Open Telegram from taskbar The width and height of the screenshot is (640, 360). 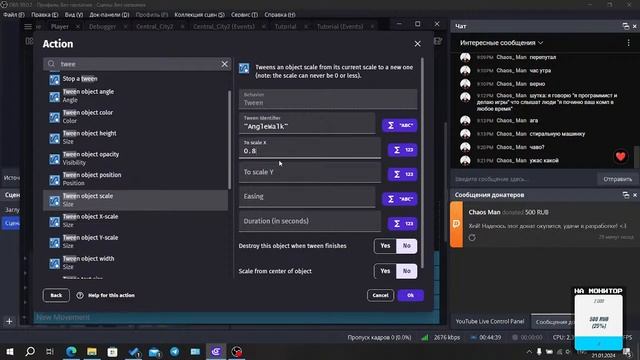[175, 351]
